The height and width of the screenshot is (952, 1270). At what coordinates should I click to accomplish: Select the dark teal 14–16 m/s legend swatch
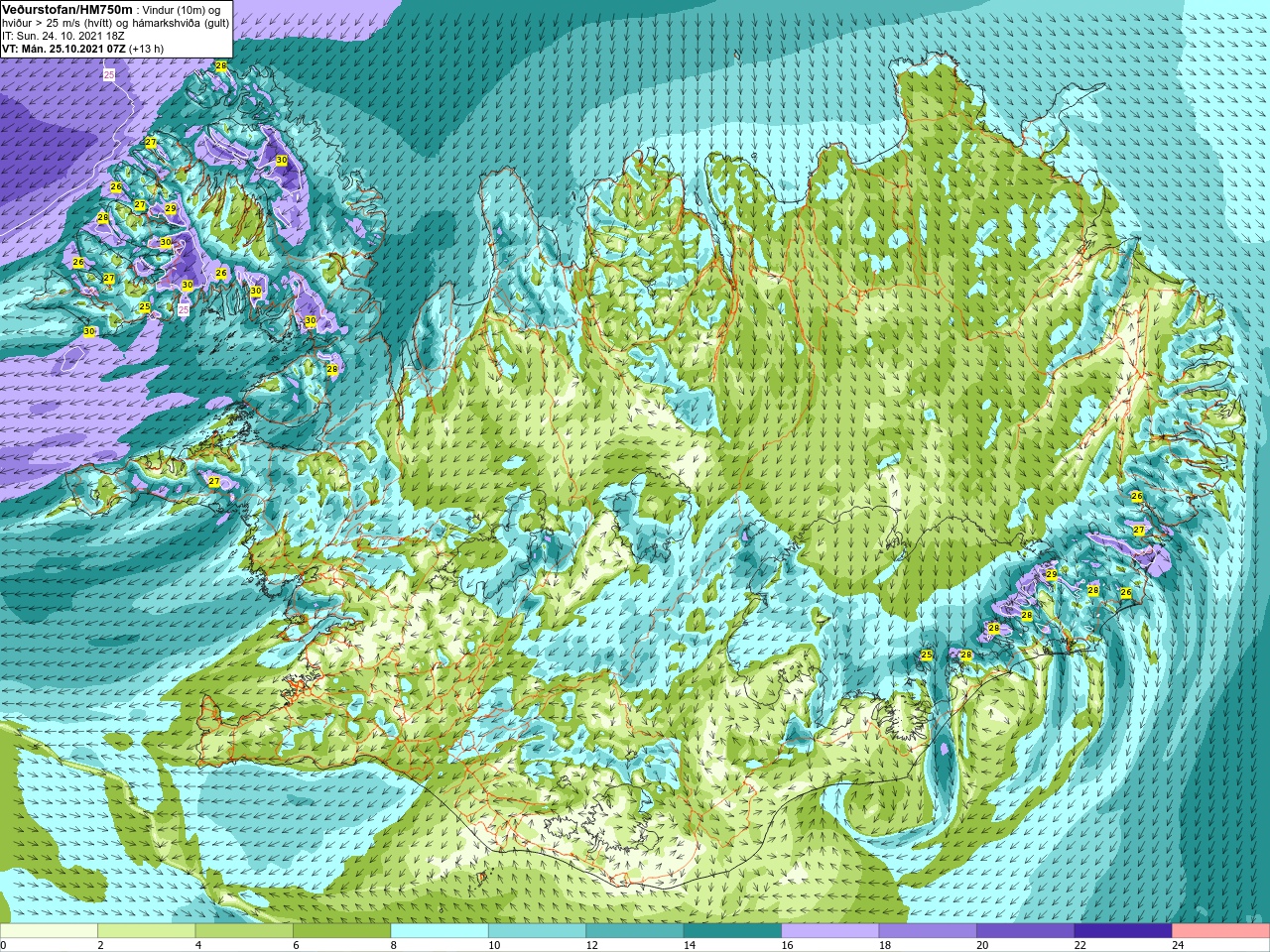coord(732,931)
